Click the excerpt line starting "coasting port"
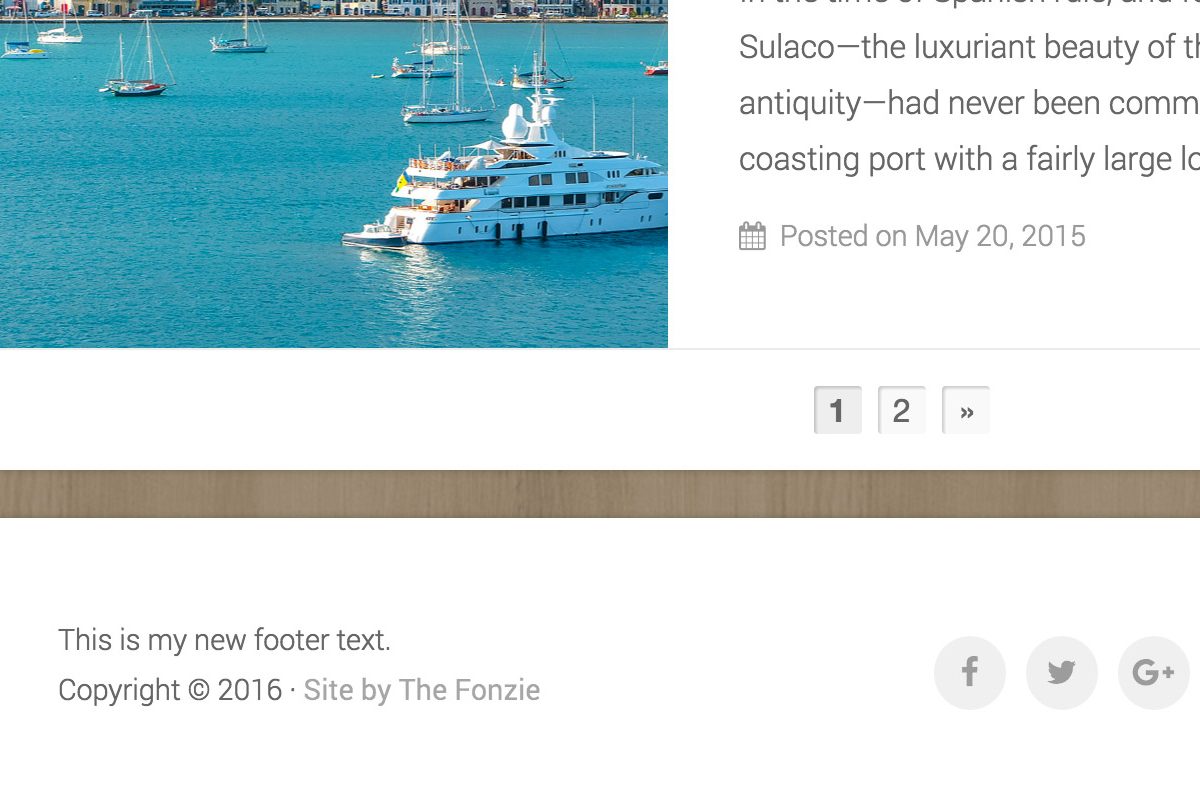The image size is (1200, 810). pos(969,159)
